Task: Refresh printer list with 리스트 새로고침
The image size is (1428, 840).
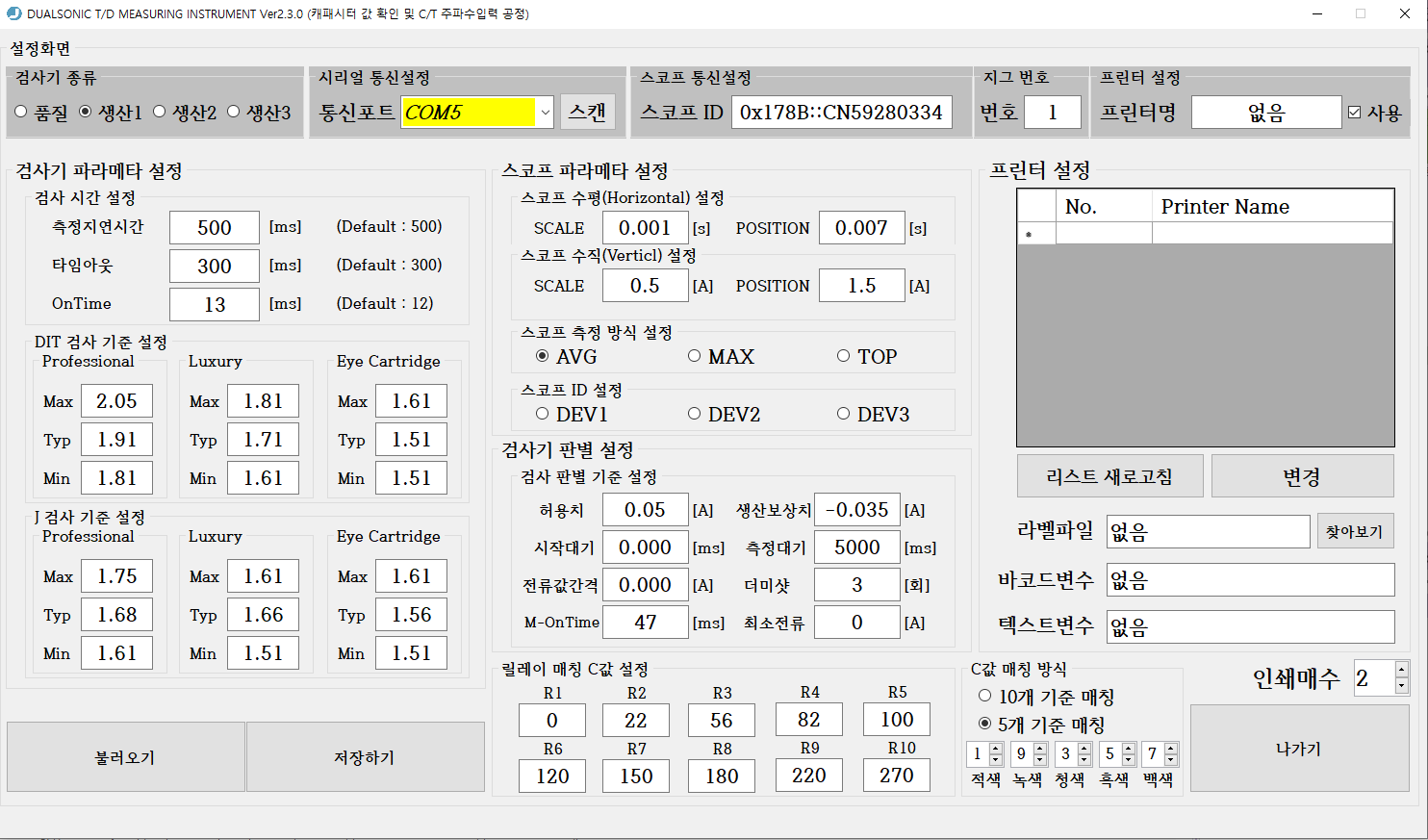Action: click(1109, 475)
